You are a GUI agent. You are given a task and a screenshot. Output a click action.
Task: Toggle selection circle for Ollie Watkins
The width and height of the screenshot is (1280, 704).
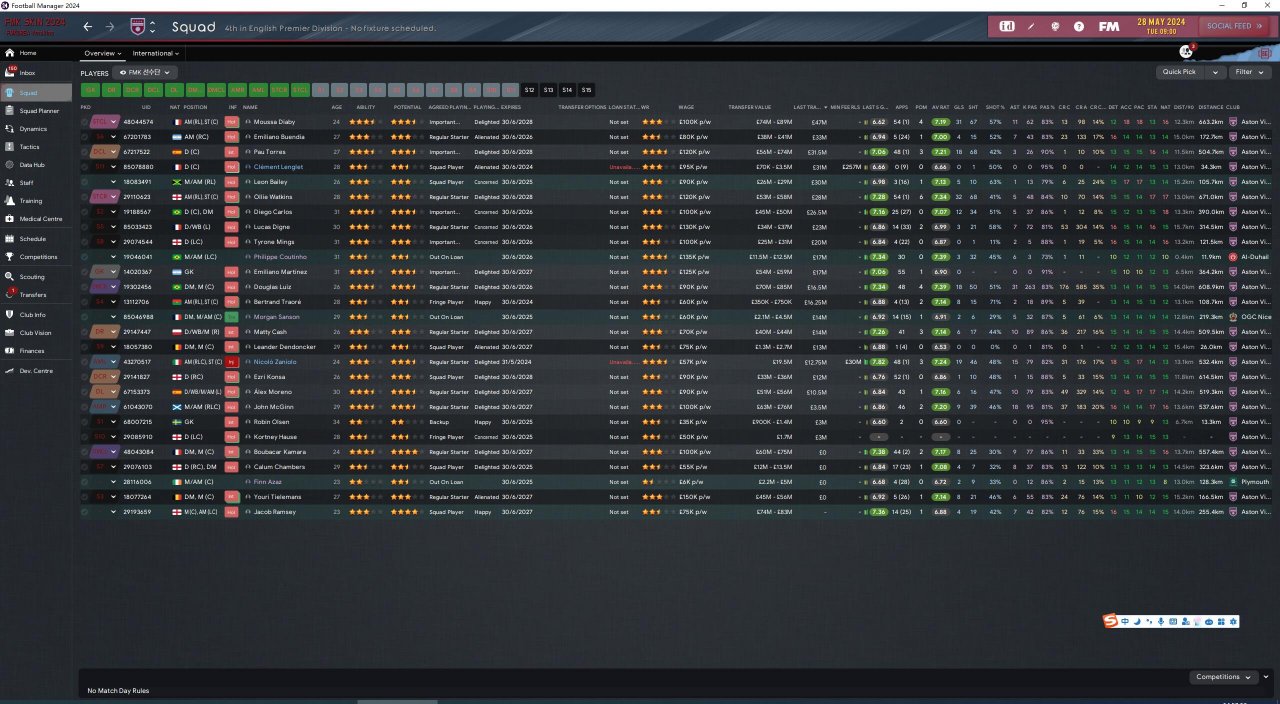coord(85,197)
